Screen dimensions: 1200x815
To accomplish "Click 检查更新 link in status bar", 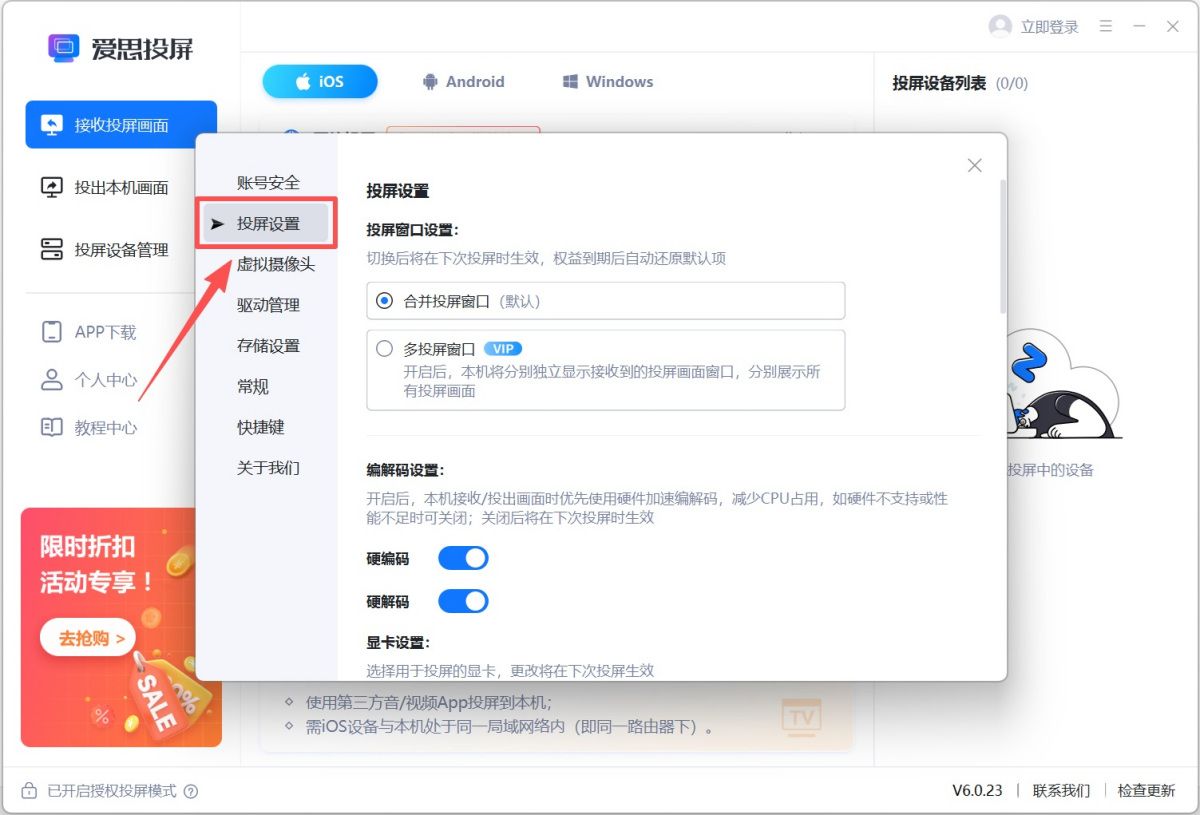I will click(x=1146, y=791).
